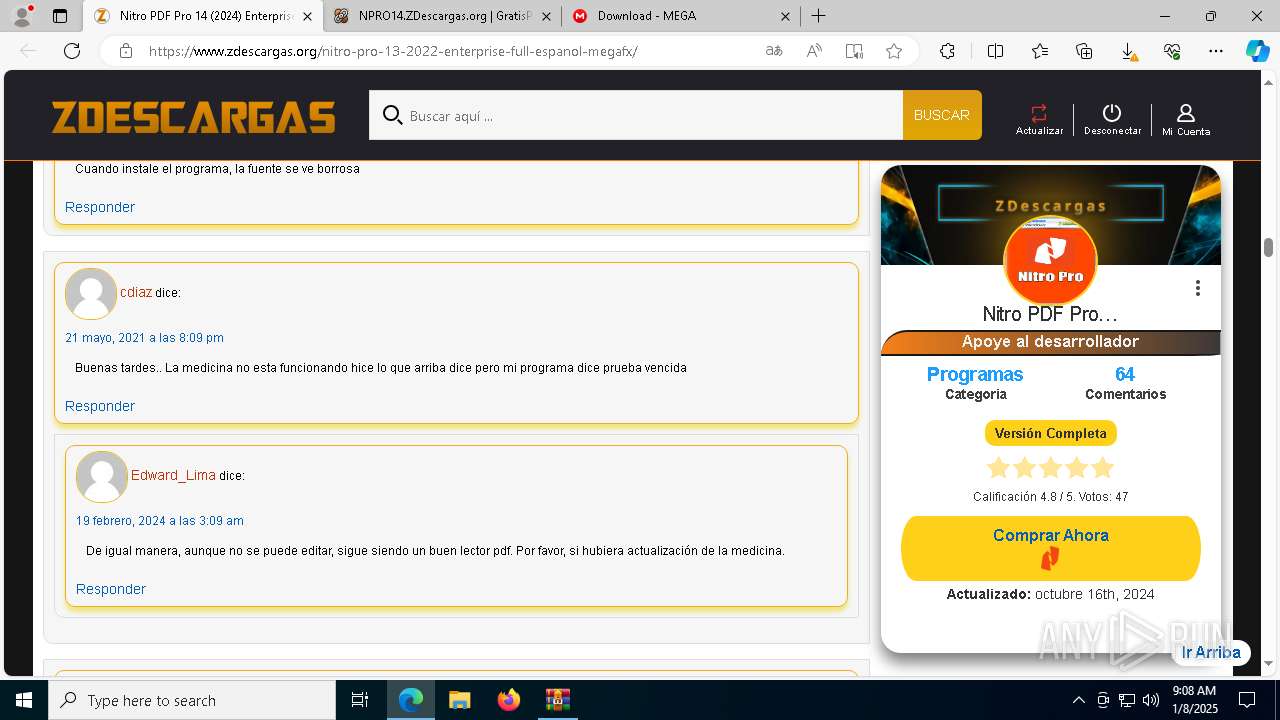Open 21 mayo, 2021 comment date link
Screen dimensions: 1280x720
click(144, 338)
